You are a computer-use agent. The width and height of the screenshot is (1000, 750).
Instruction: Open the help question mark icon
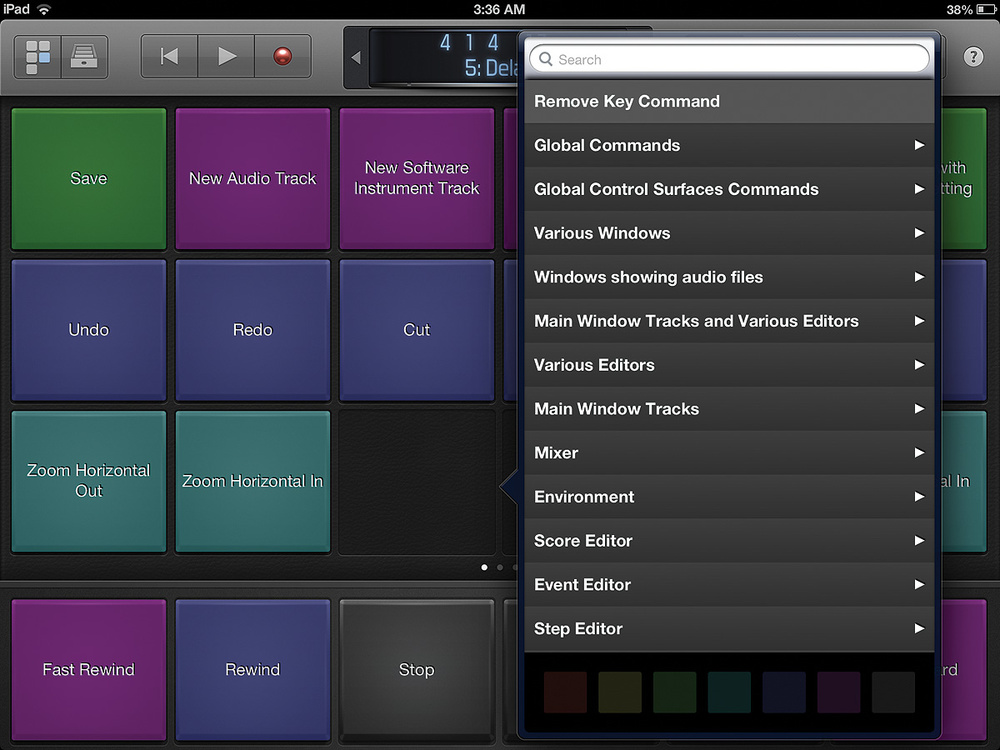tap(973, 57)
